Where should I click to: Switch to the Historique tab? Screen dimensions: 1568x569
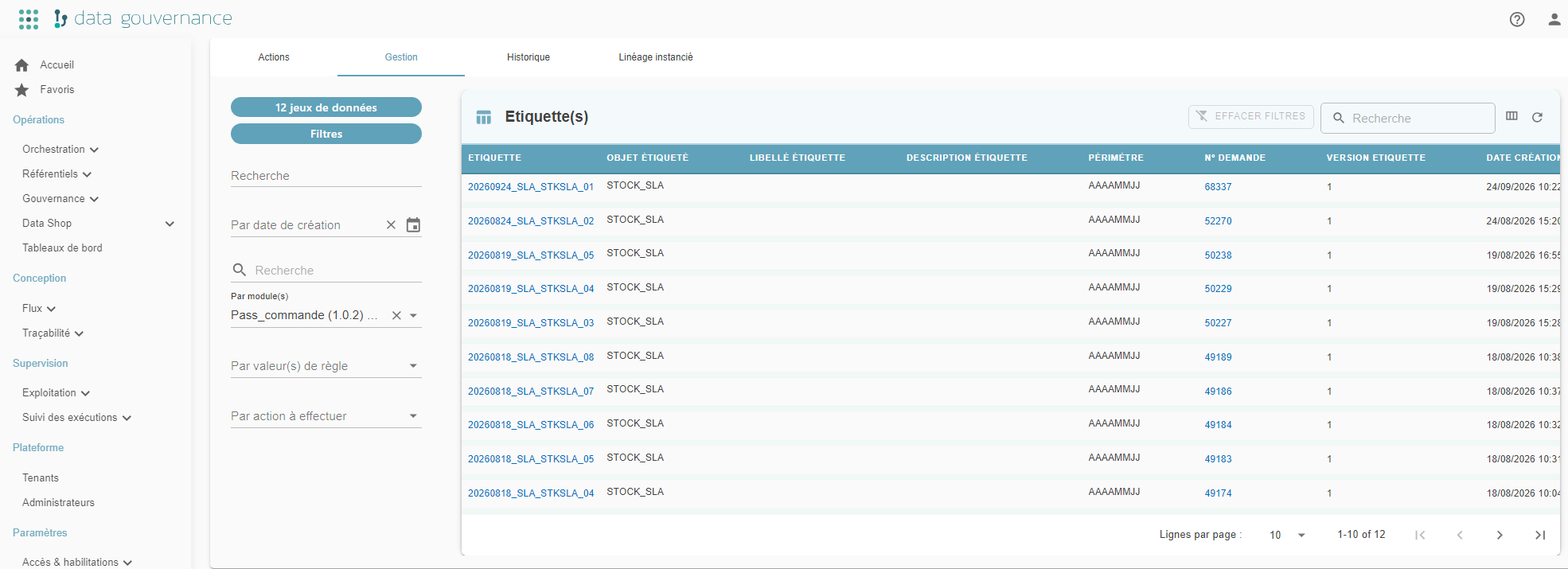coord(529,57)
